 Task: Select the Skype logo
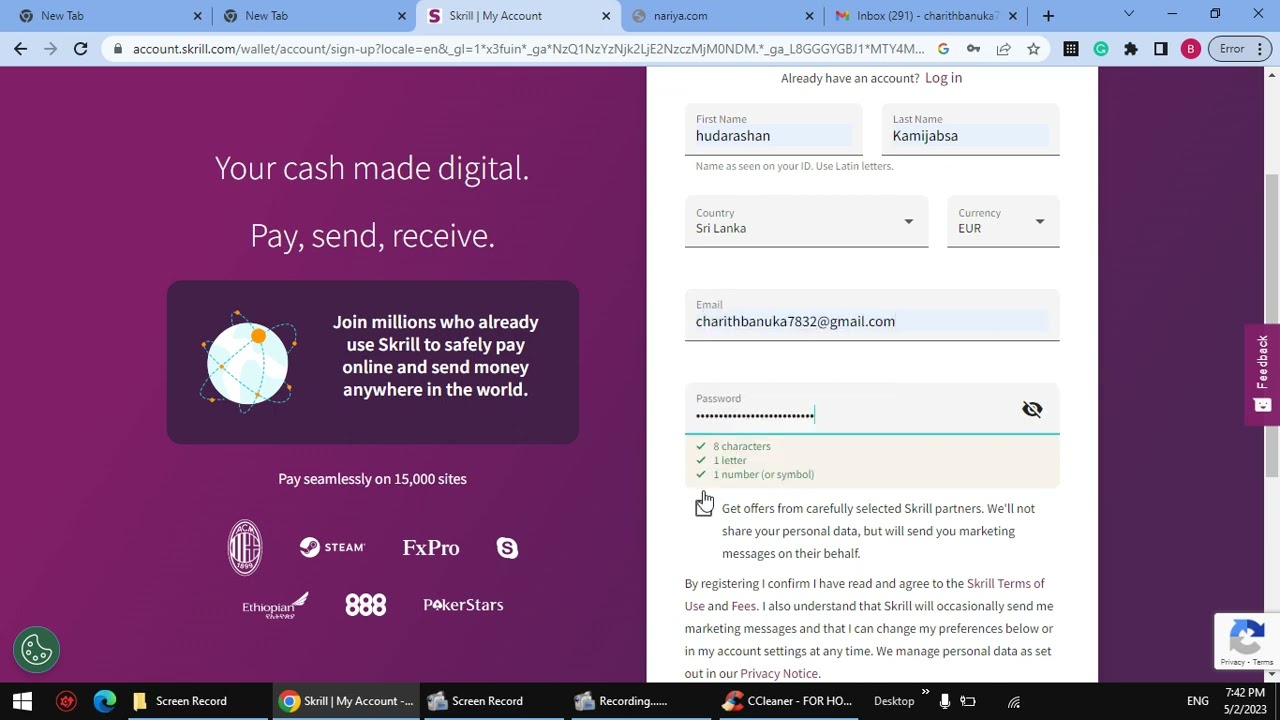coord(507,547)
